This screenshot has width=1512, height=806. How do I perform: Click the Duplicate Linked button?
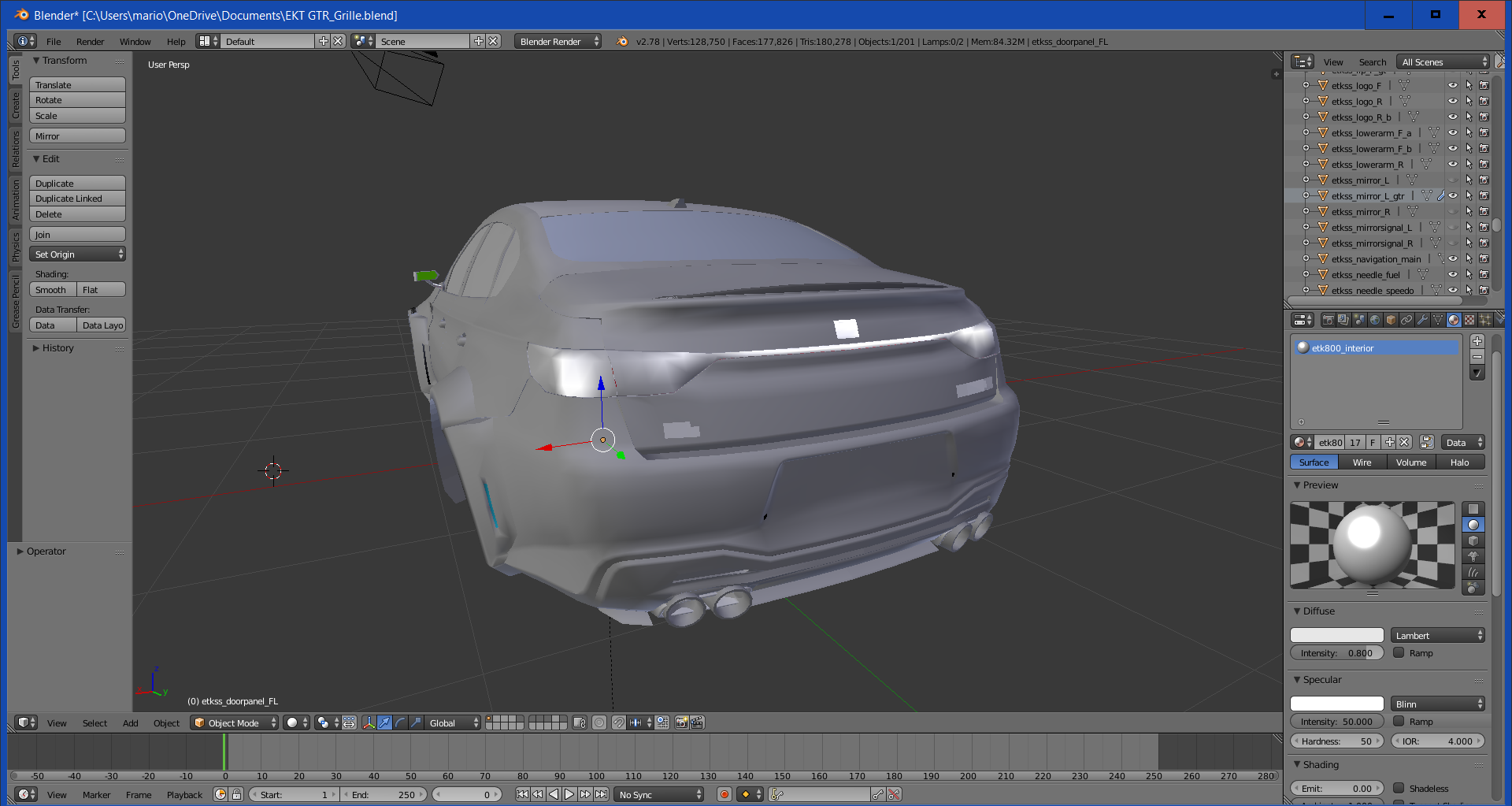(77, 199)
